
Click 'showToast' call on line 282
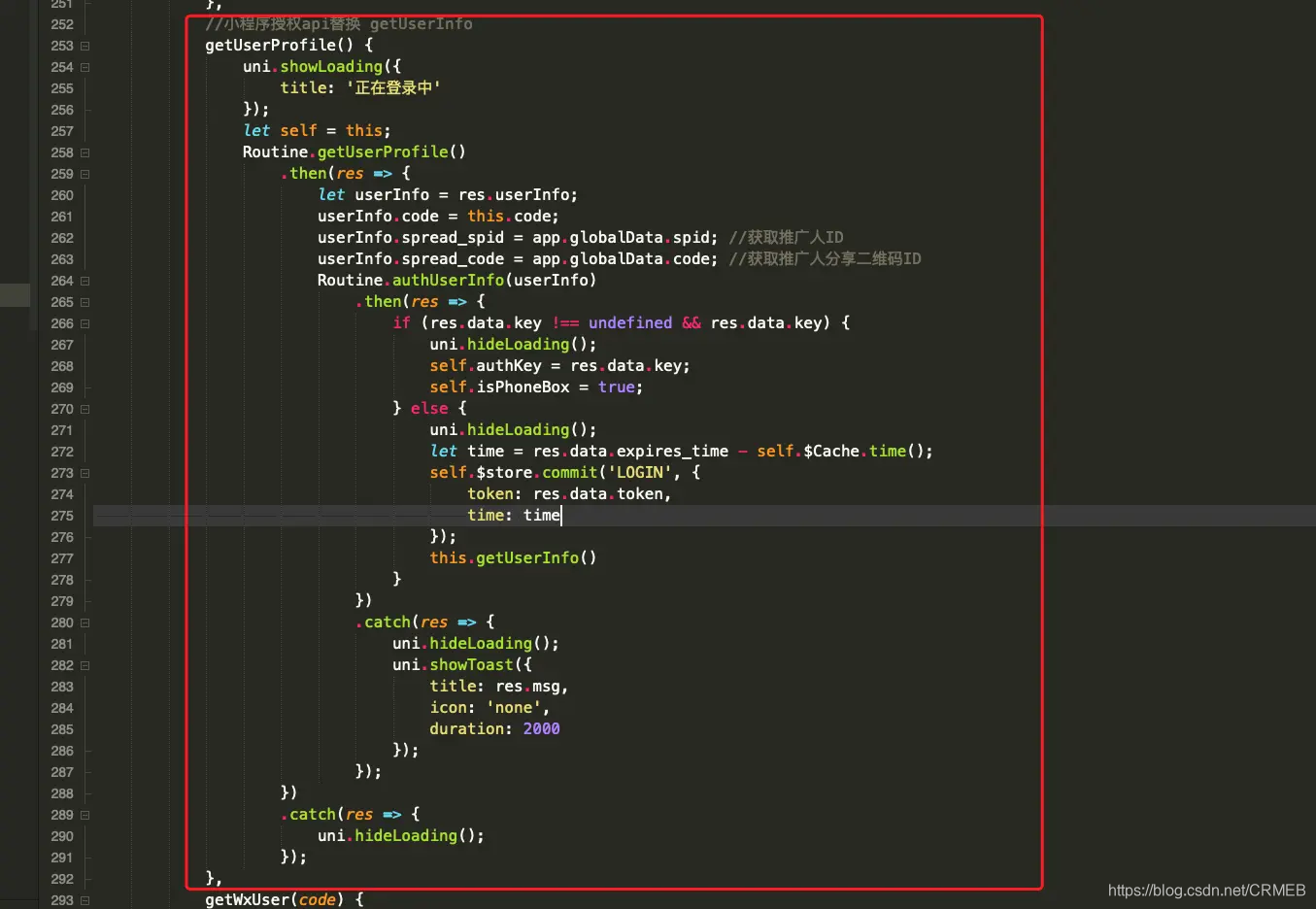tap(471, 664)
